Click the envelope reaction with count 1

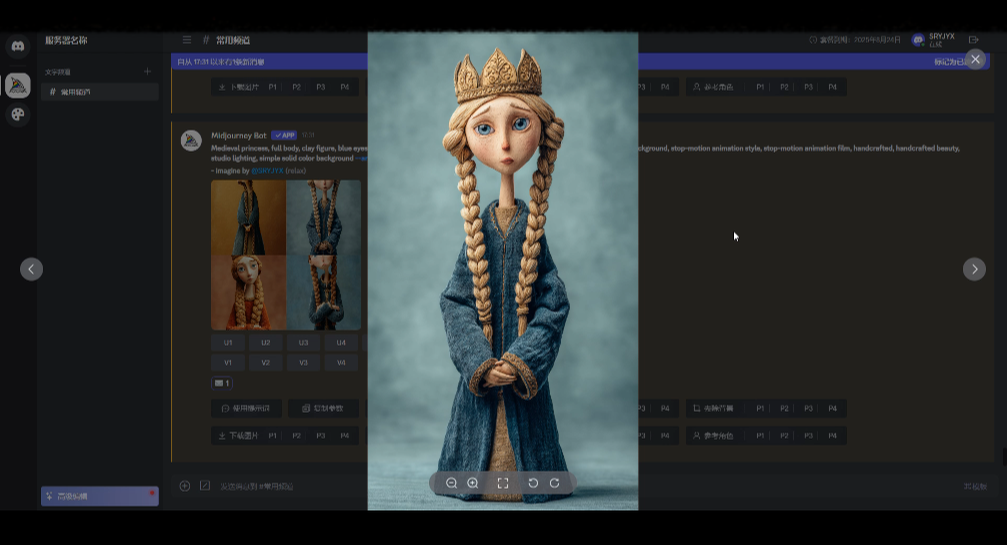click(x=222, y=383)
